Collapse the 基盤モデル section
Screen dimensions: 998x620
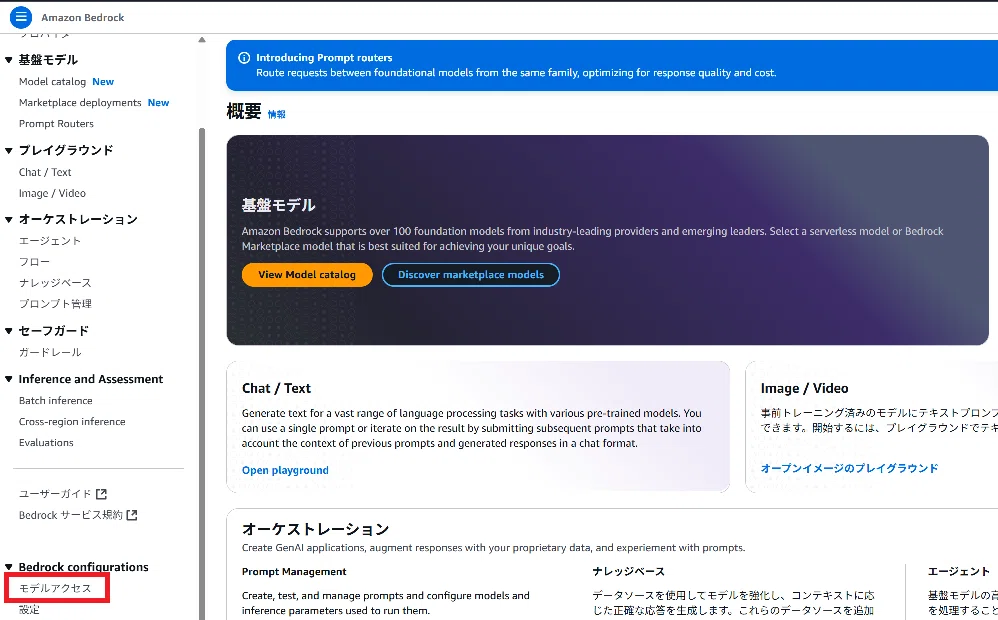click(9, 60)
